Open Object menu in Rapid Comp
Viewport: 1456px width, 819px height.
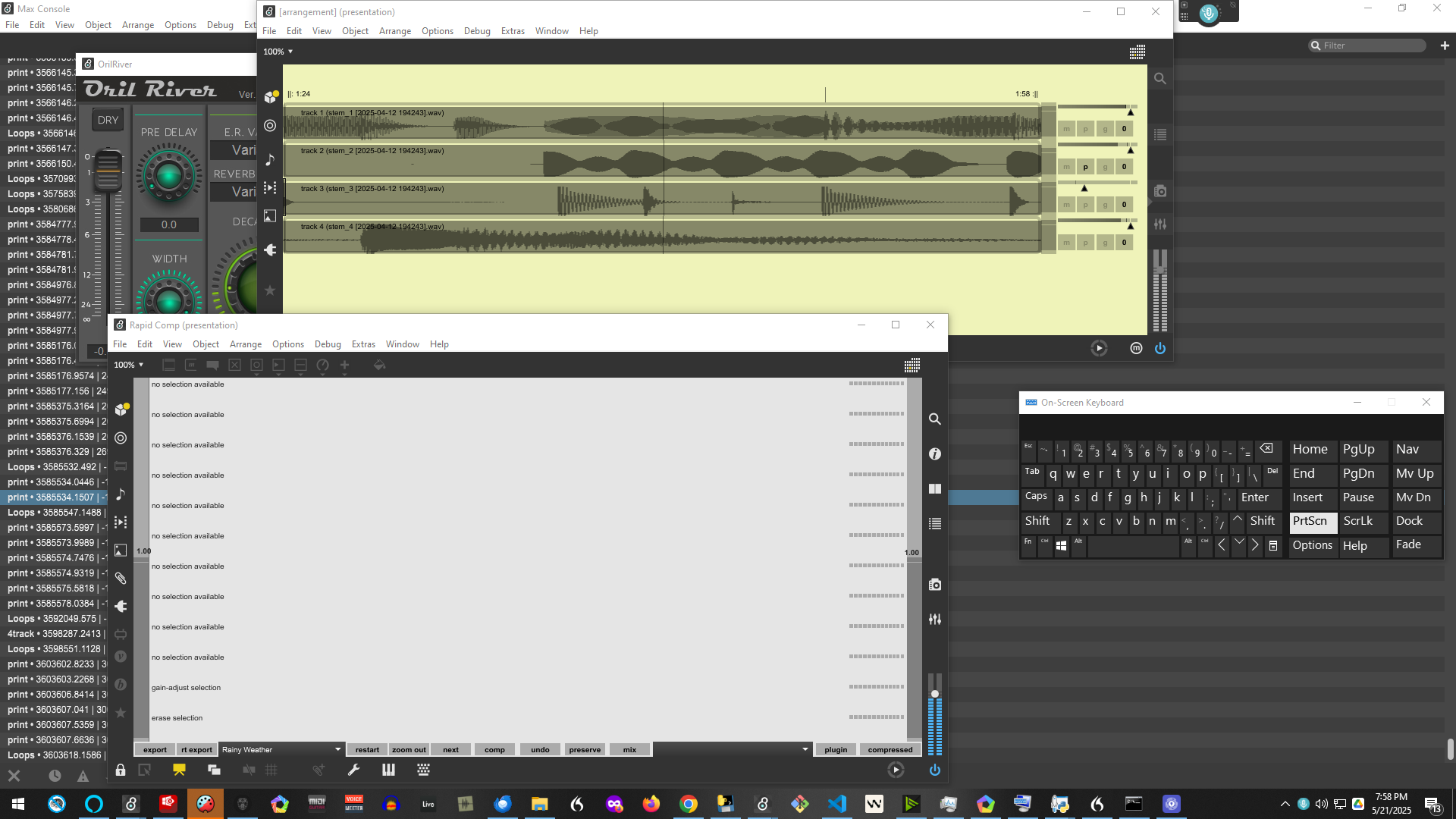pos(206,344)
